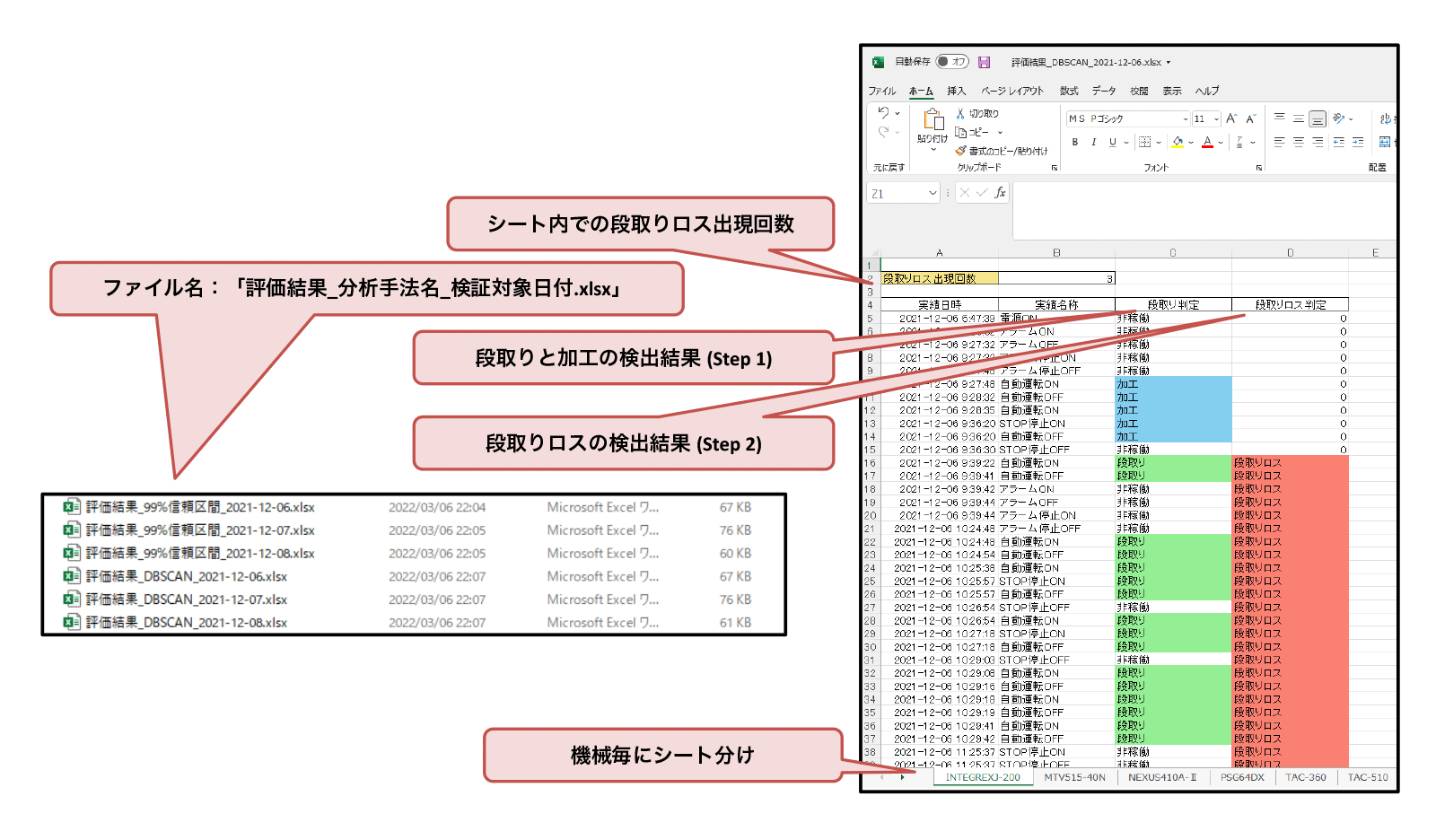Click the Paste (貼り付け) clipboard icon

click(x=933, y=120)
